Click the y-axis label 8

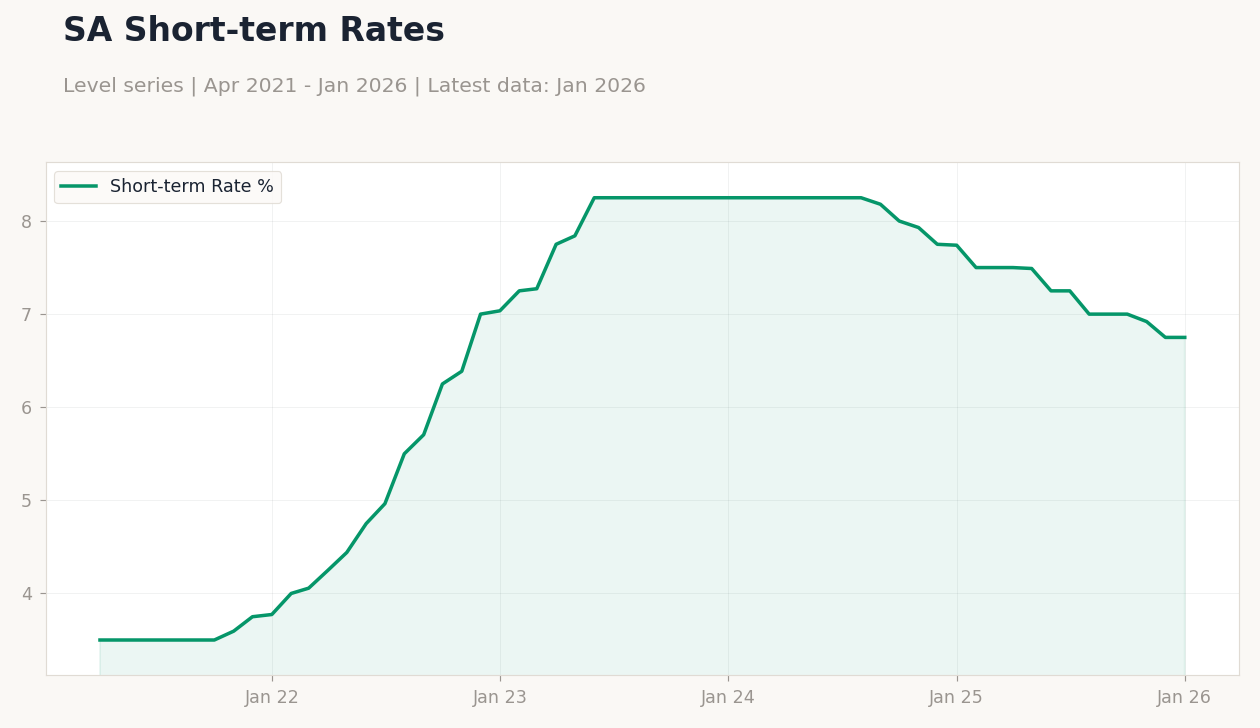point(27,222)
